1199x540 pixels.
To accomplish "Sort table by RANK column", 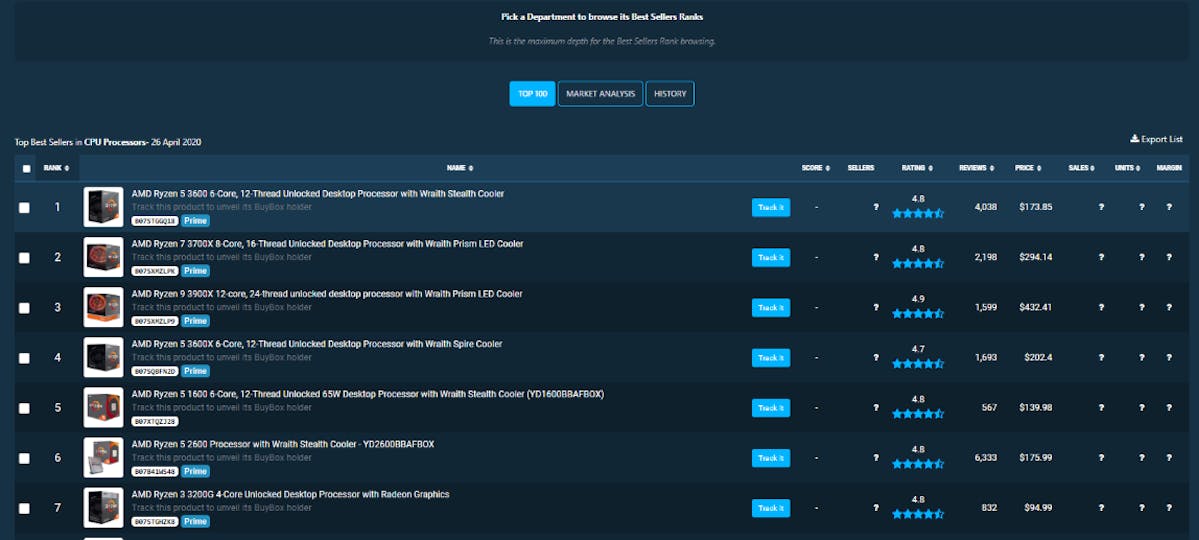I will [56, 168].
